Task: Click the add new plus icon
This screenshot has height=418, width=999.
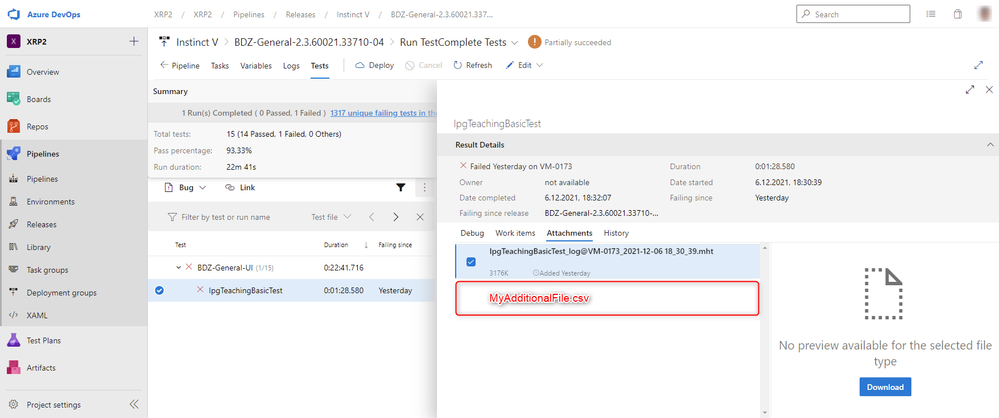Action: (x=134, y=41)
